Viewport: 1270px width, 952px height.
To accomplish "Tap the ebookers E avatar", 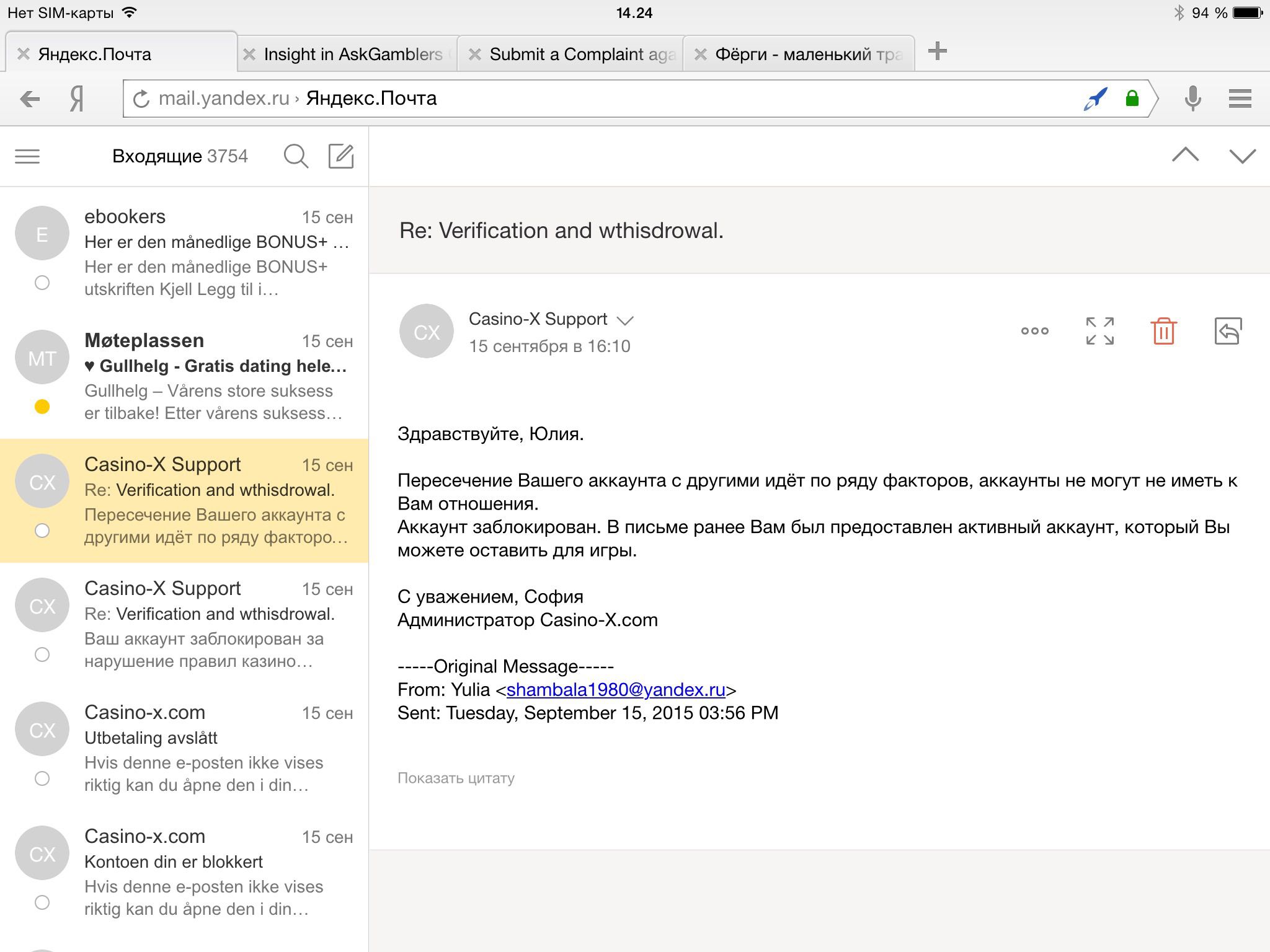I will (42, 234).
